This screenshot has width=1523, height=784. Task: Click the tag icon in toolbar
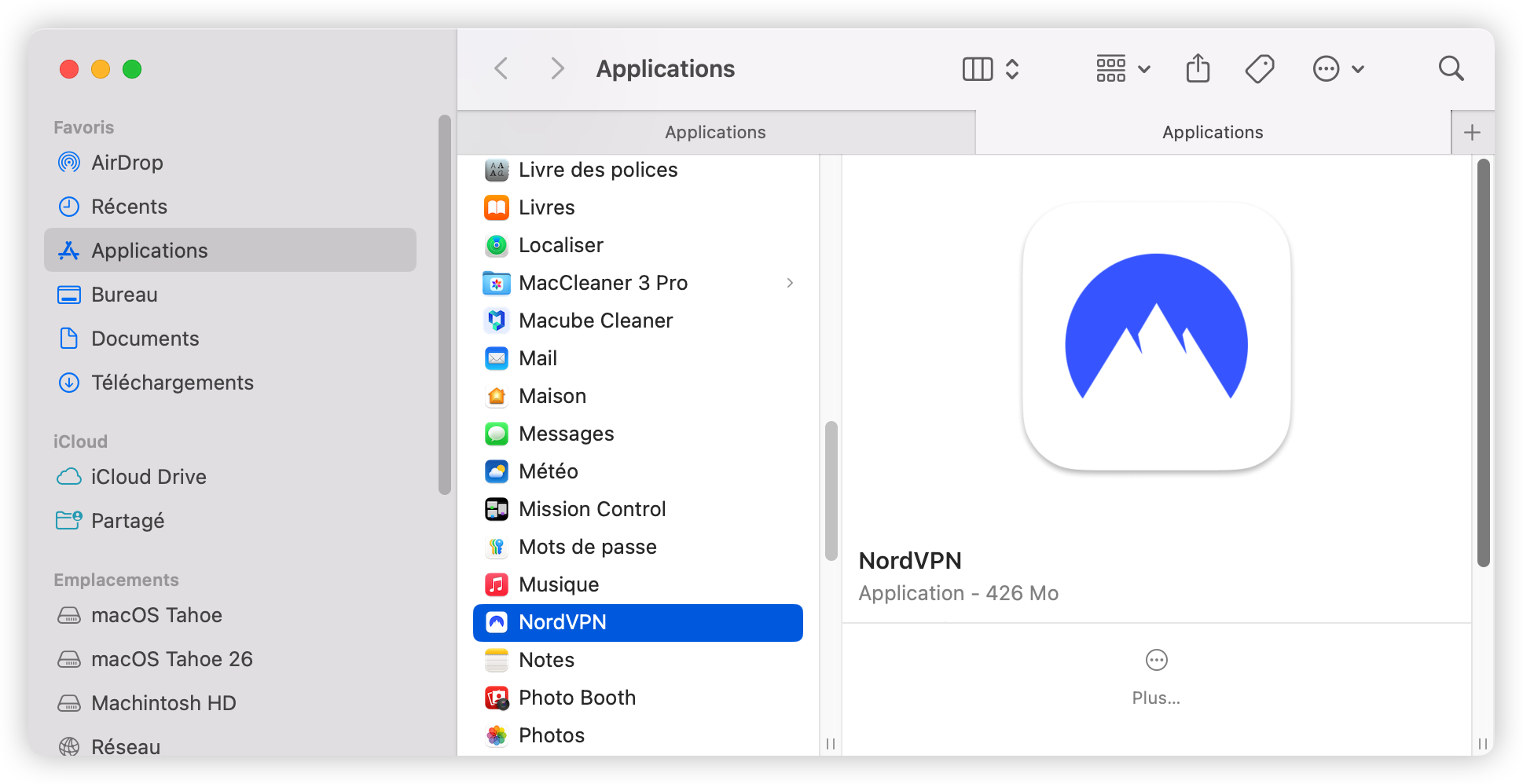[1260, 69]
